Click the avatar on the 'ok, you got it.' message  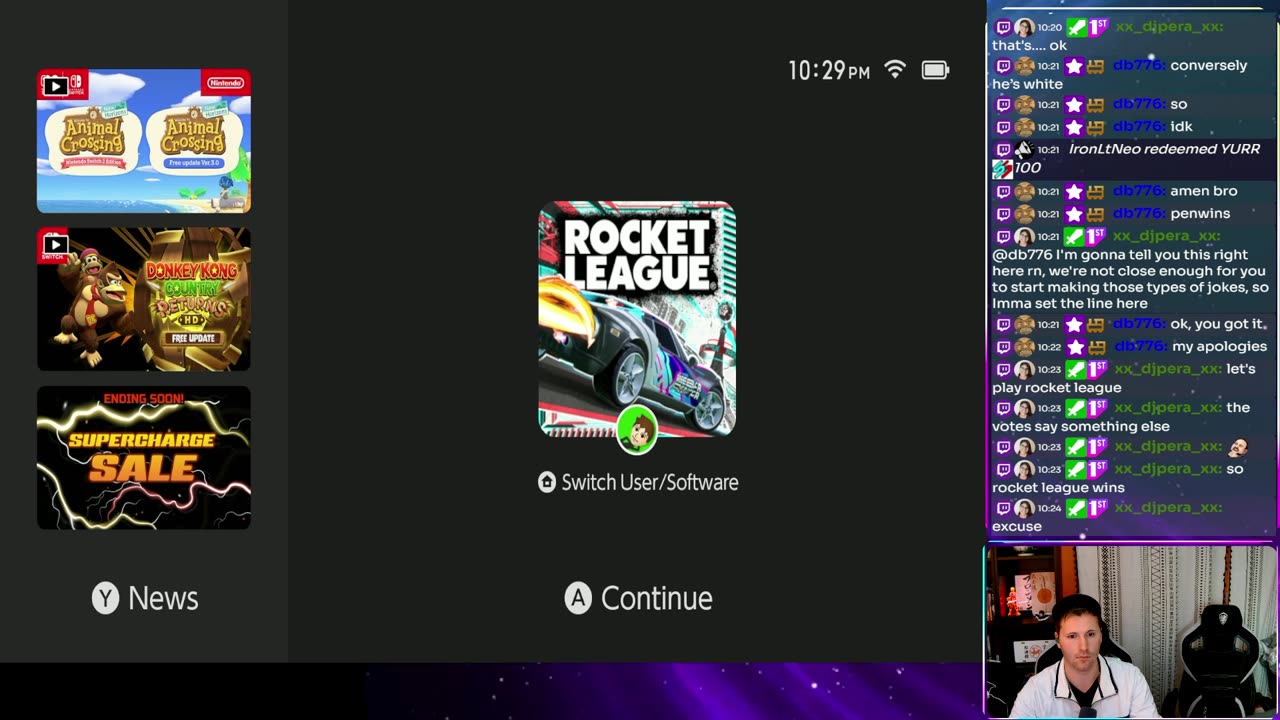(1024, 324)
